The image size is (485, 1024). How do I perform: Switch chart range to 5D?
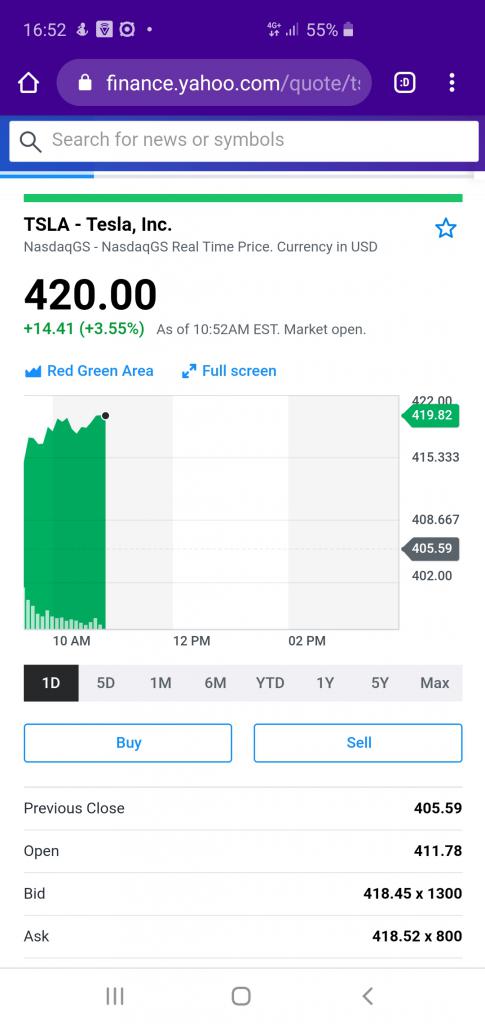106,683
